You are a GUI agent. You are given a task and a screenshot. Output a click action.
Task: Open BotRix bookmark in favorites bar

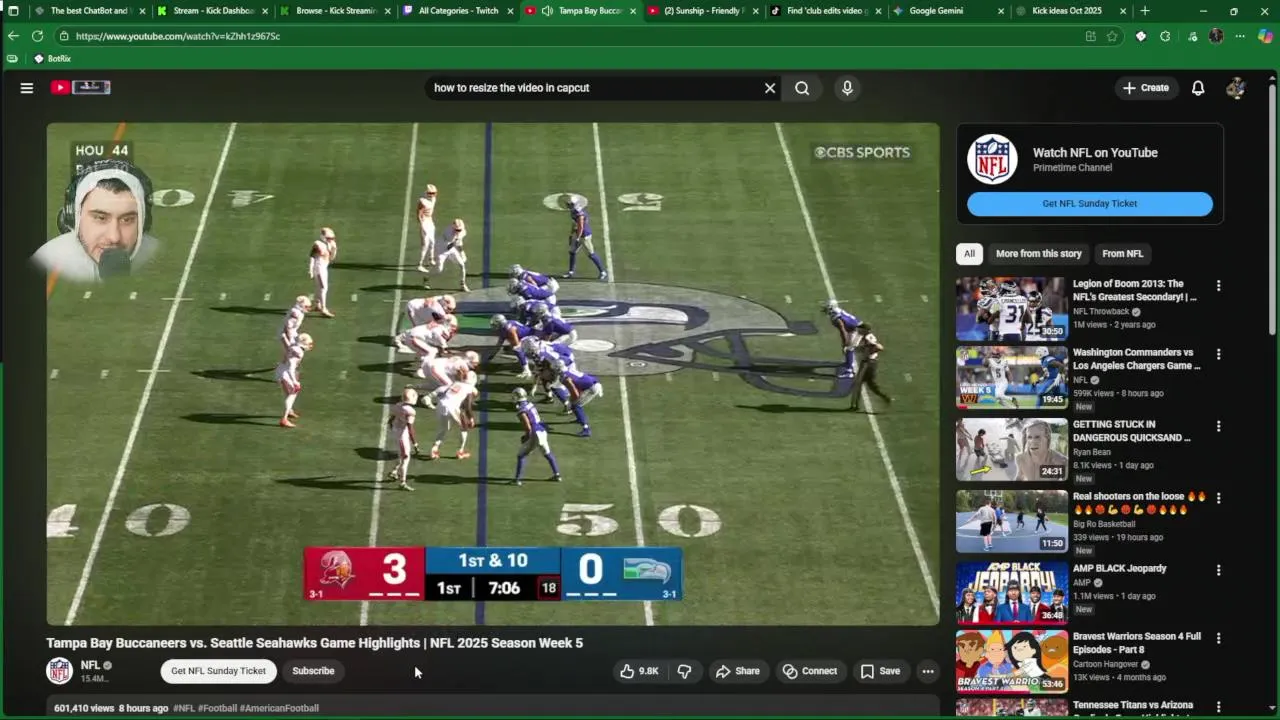coord(53,59)
